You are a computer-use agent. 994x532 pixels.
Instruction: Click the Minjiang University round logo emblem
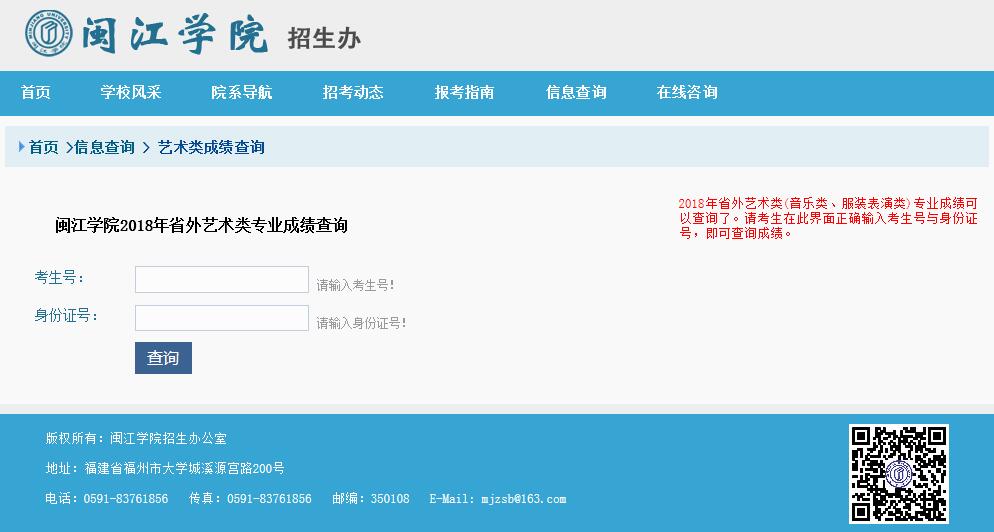pyautogui.click(x=48, y=33)
